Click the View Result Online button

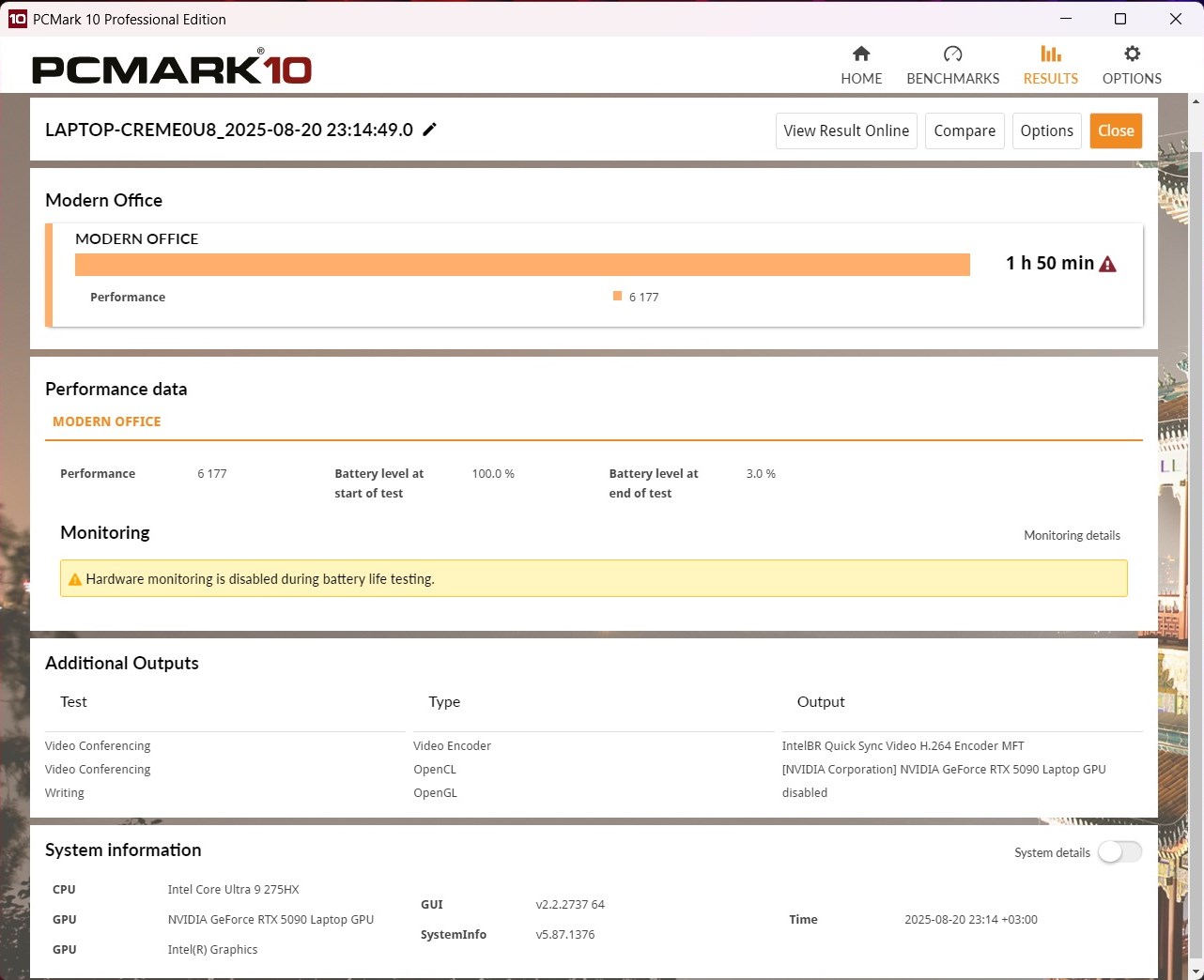(x=846, y=130)
